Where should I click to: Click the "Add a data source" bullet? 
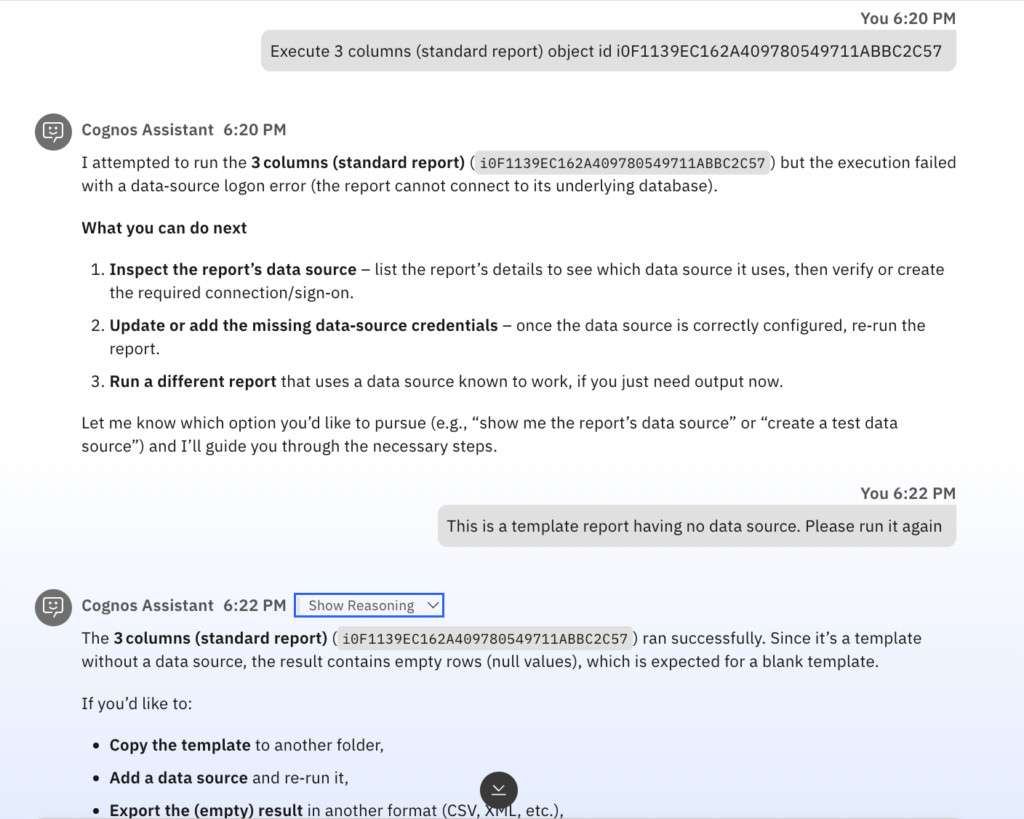[x=179, y=778]
